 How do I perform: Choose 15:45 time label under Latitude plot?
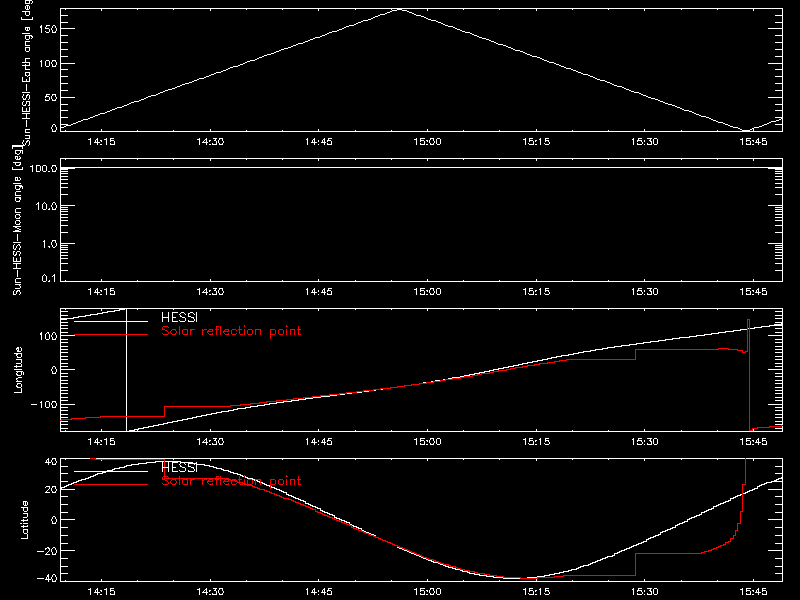click(754, 592)
